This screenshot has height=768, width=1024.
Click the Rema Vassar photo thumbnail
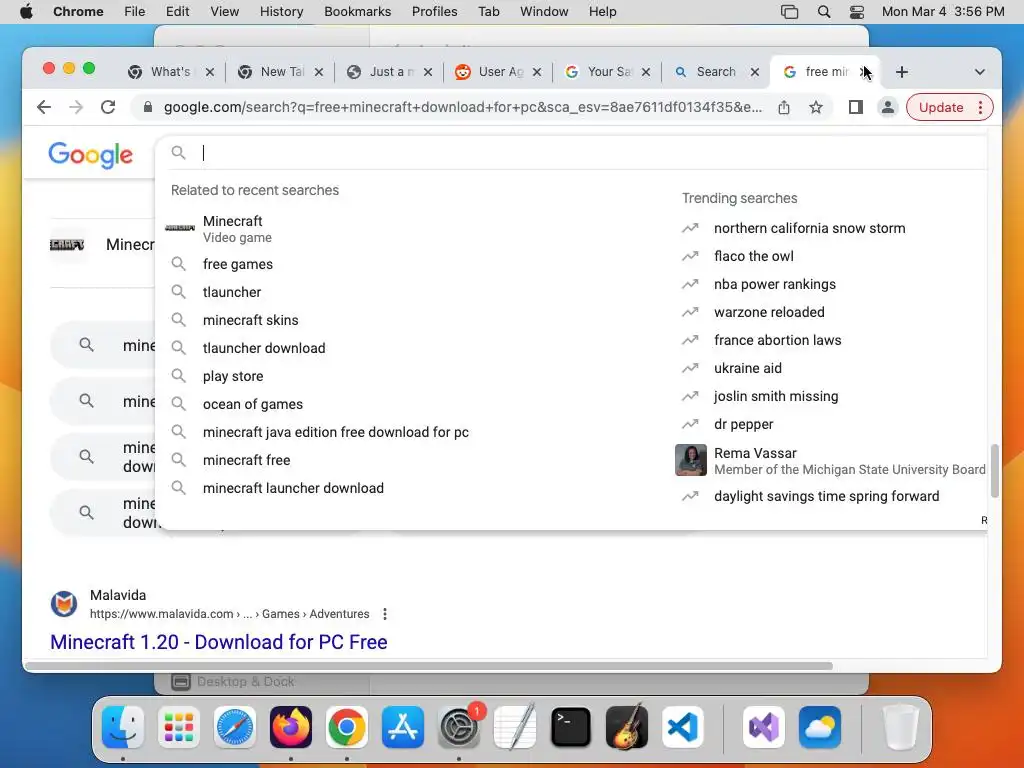point(691,460)
